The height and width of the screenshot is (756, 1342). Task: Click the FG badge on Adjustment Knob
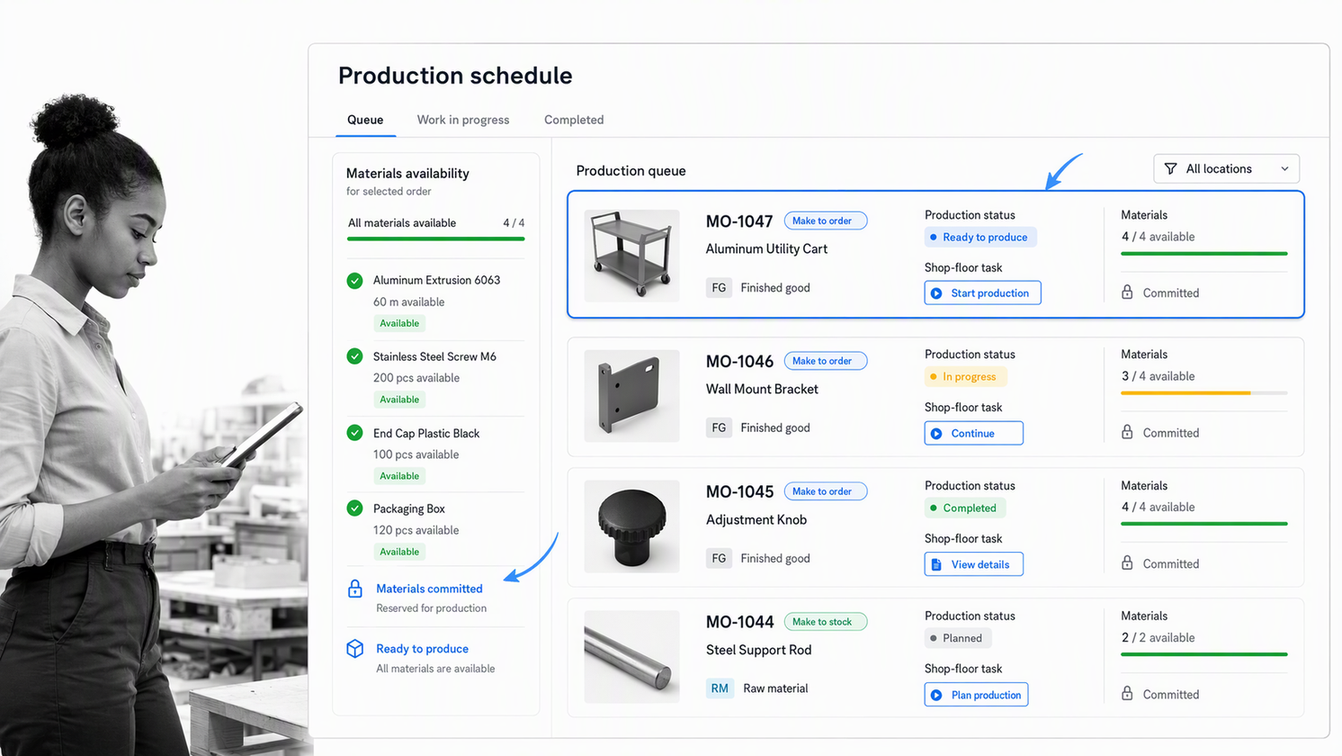point(719,559)
